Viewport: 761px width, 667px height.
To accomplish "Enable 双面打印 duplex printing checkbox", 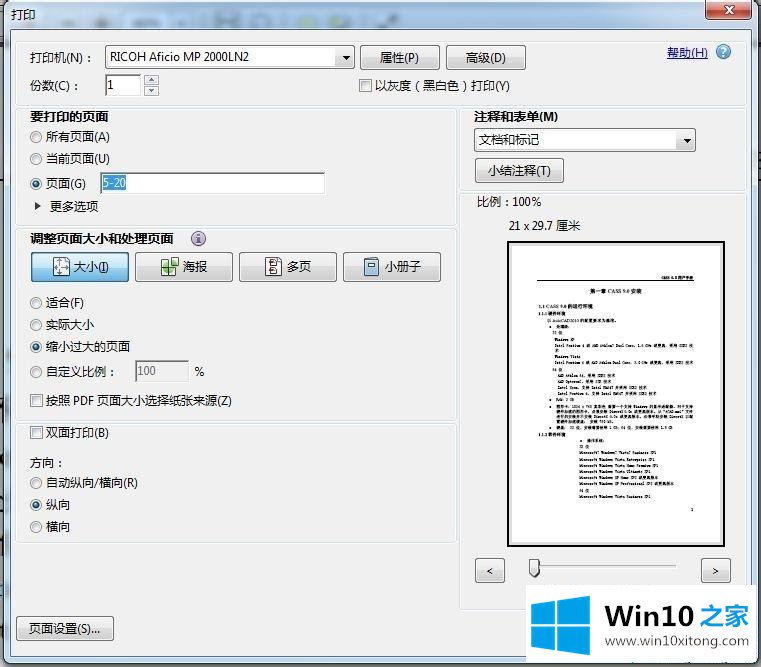I will coord(36,433).
